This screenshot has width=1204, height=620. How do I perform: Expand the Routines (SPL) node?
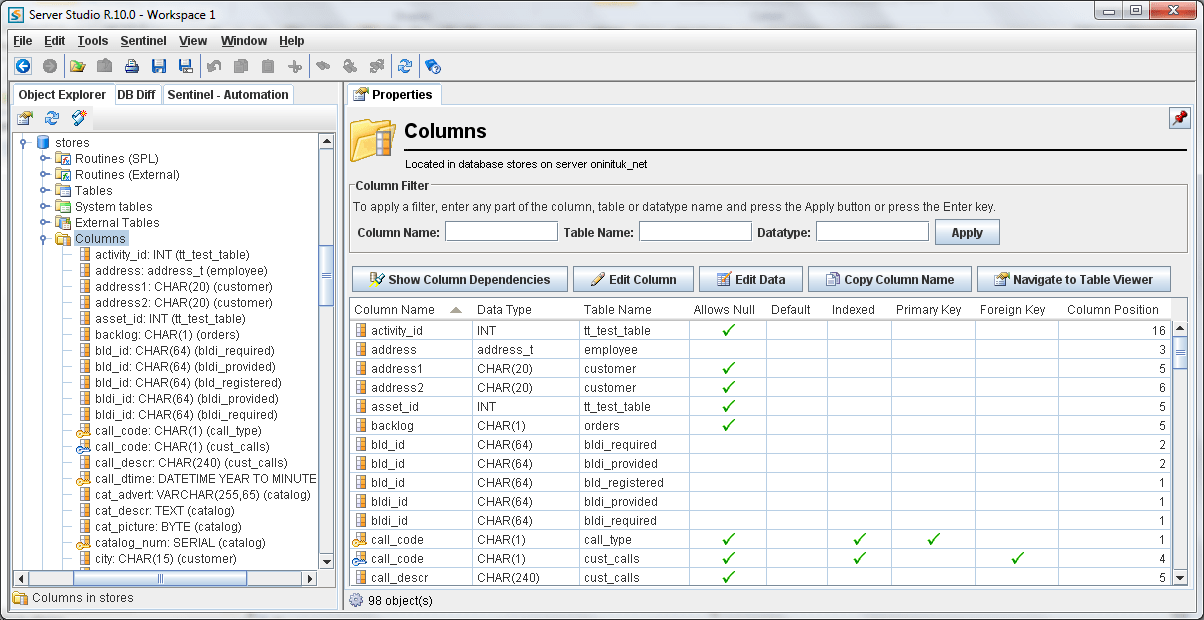(x=45, y=159)
